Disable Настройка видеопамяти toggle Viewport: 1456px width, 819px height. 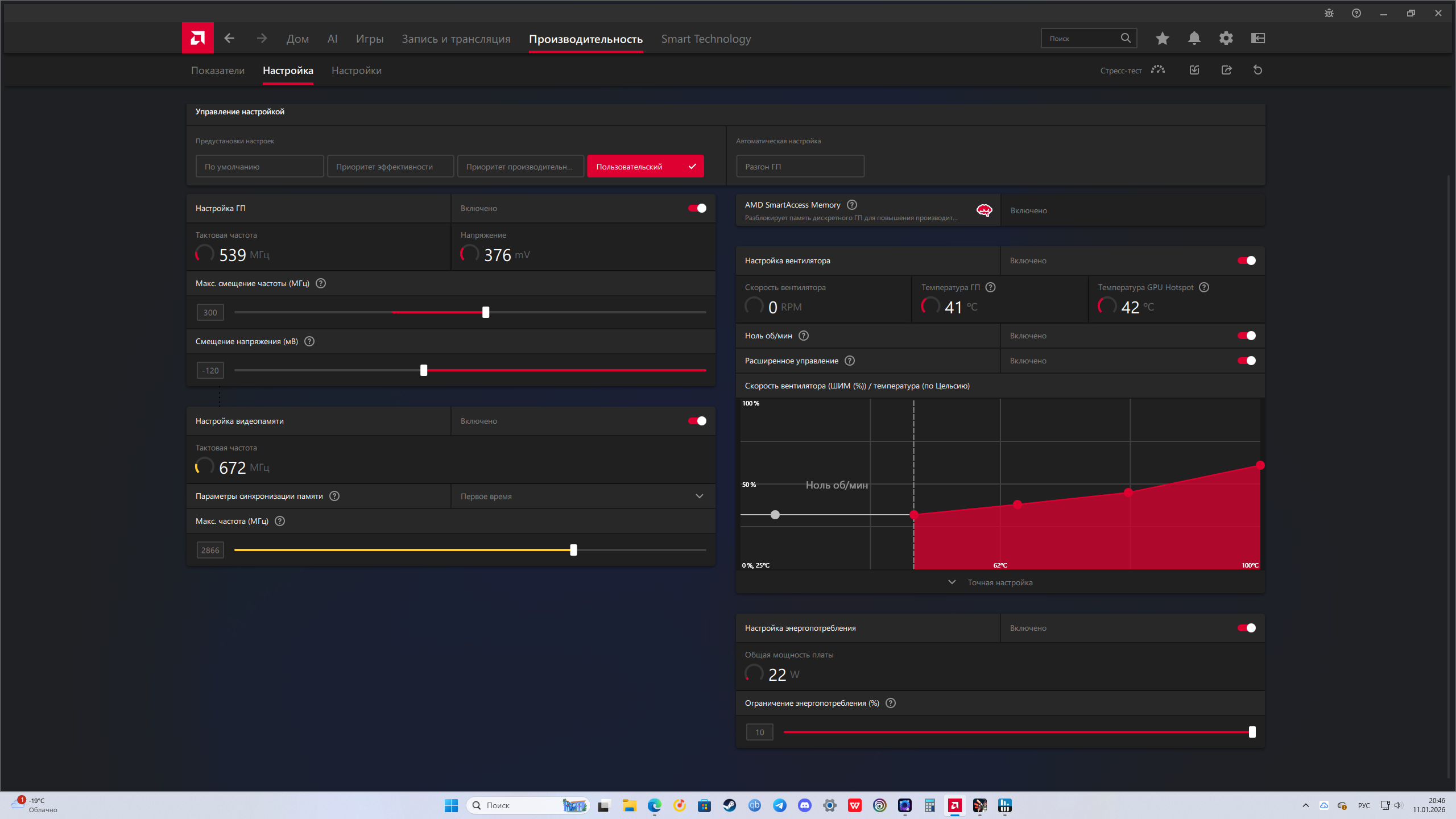coord(697,421)
